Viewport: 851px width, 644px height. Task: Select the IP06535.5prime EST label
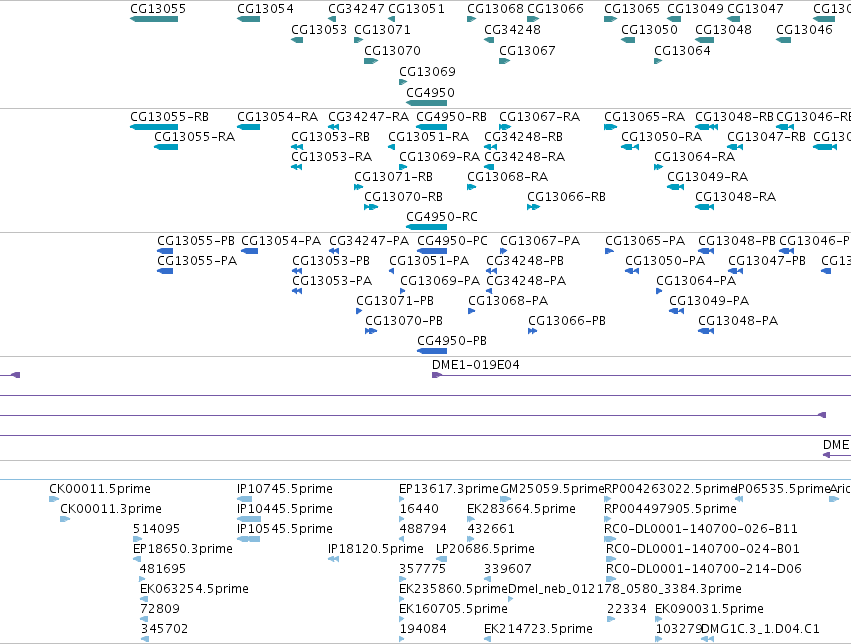[783, 489]
